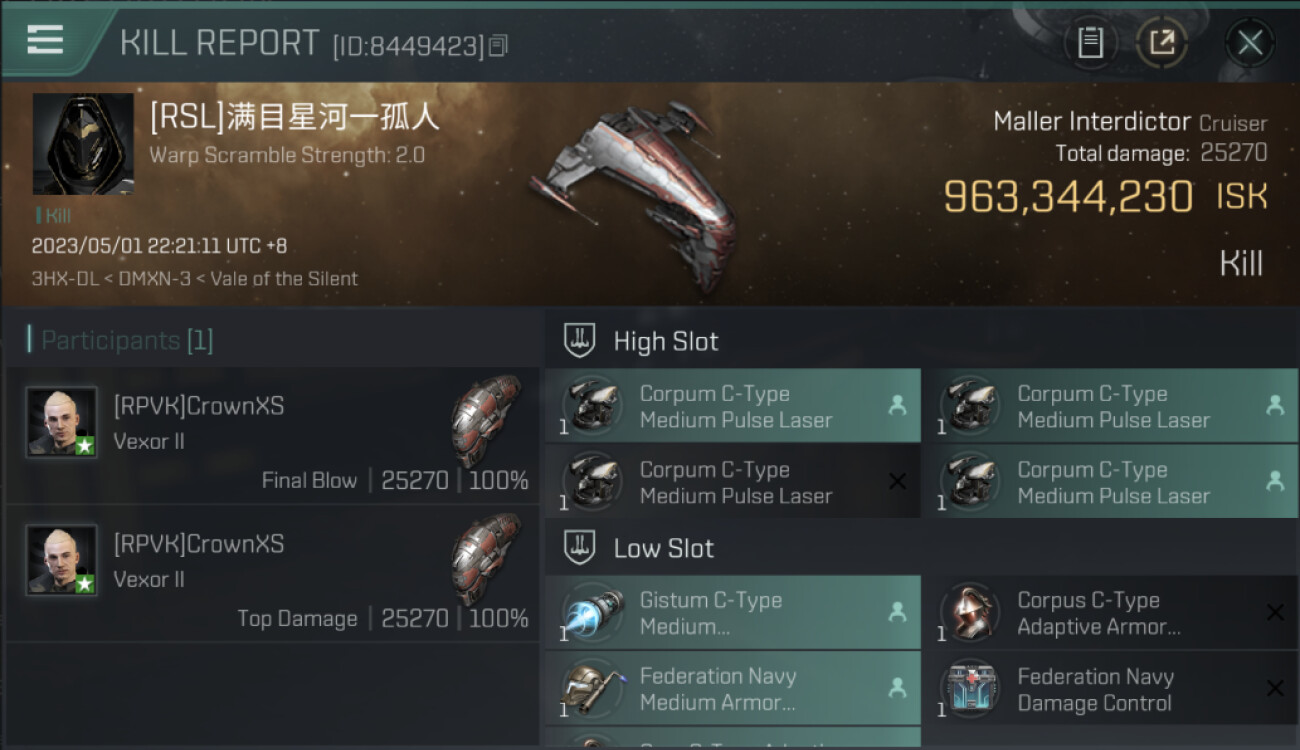This screenshot has width=1300, height=750.
Task: Open victim's hooded character portrait
Action: (83, 144)
